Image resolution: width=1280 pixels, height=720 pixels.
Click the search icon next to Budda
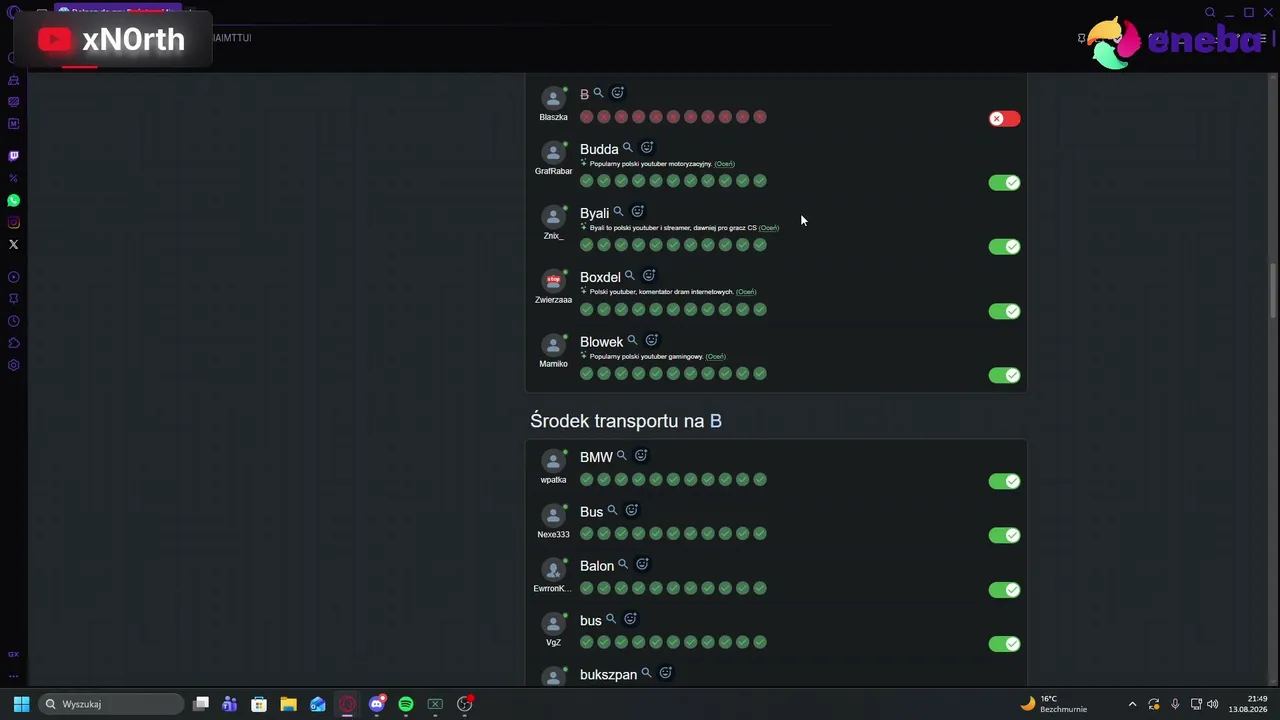pos(628,148)
